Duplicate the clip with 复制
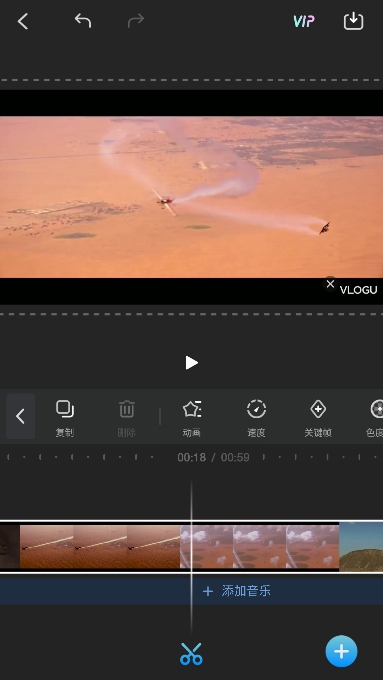 (65, 418)
